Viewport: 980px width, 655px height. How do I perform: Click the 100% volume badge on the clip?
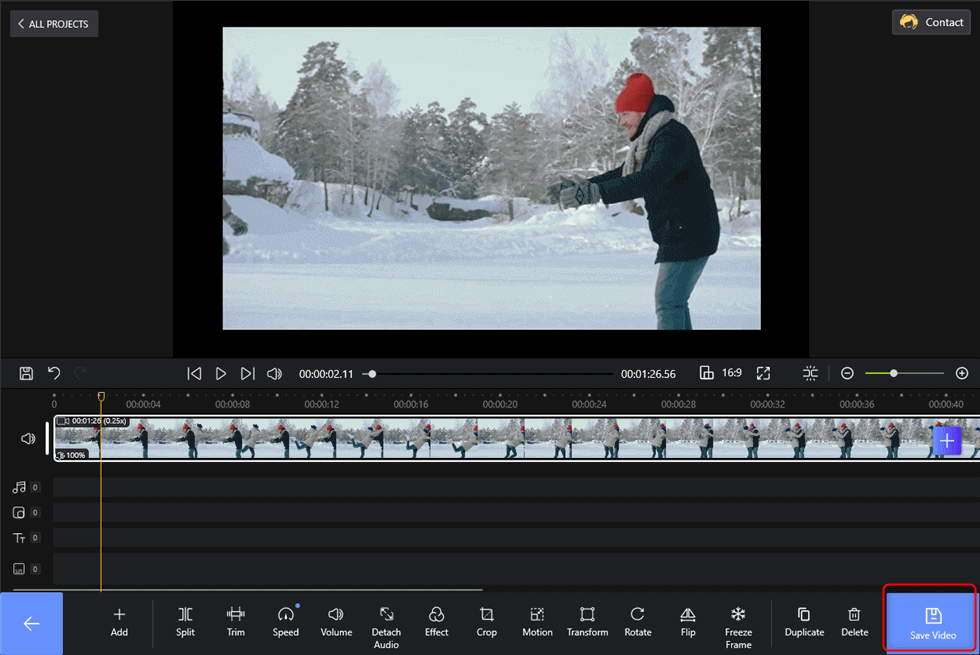click(71, 454)
